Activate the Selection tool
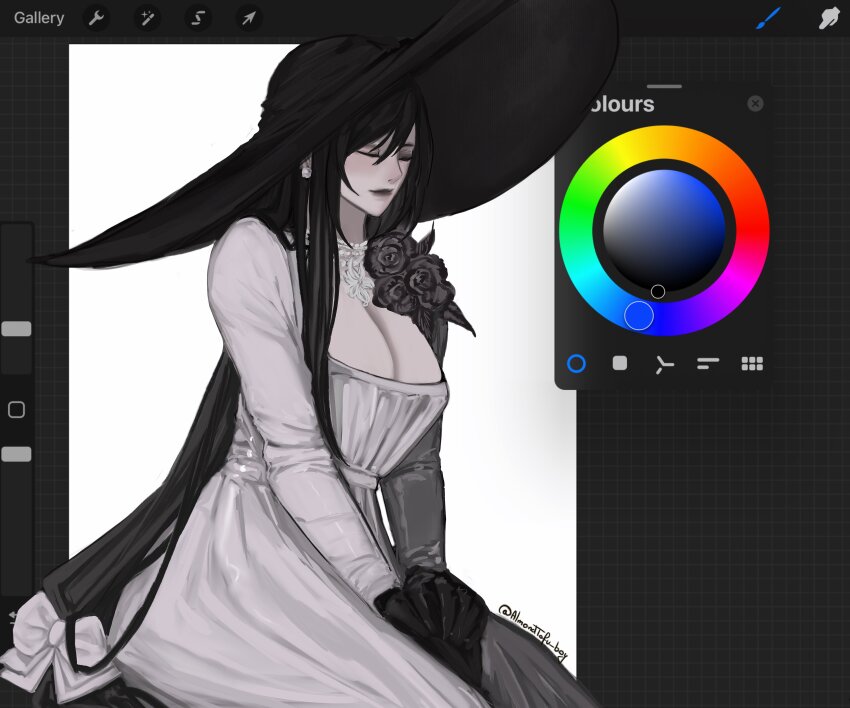 [198, 17]
